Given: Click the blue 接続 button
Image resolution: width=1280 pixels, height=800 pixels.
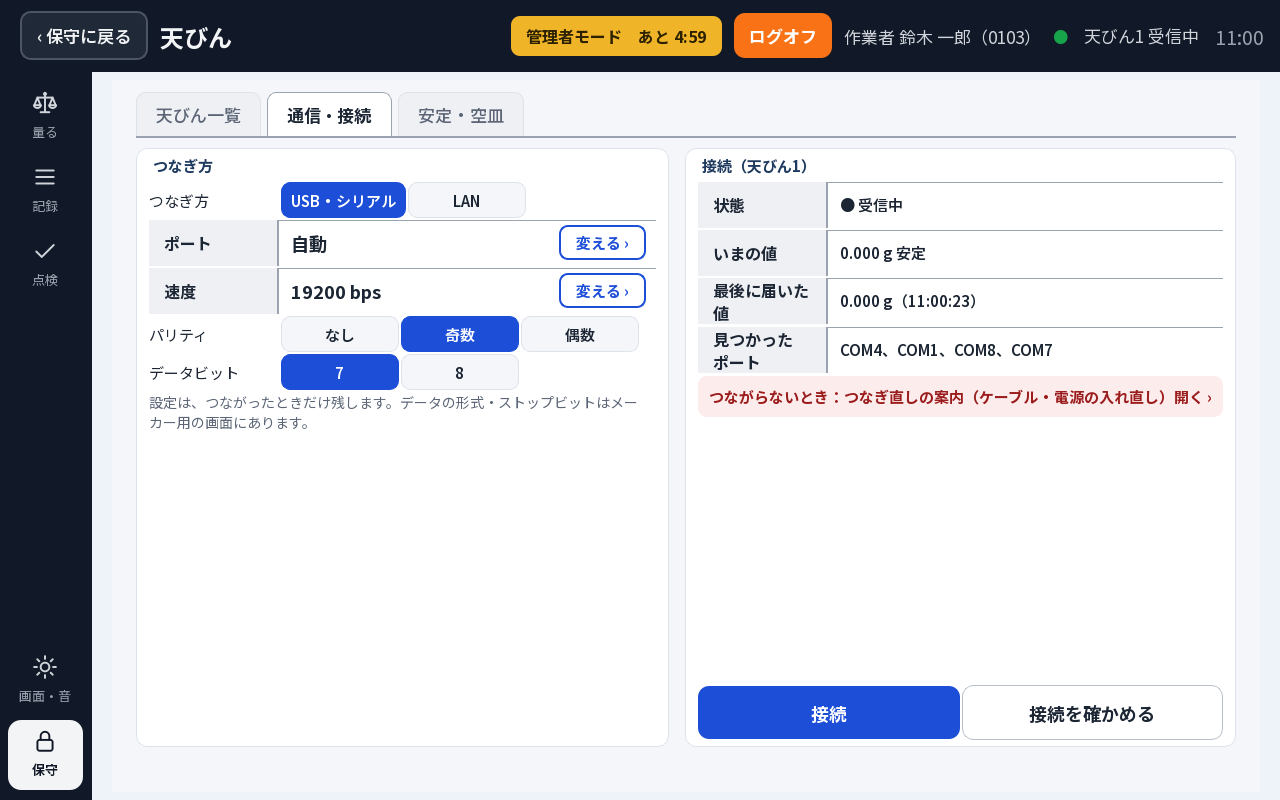Looking at the screenshot, I should tap(829, 713).
